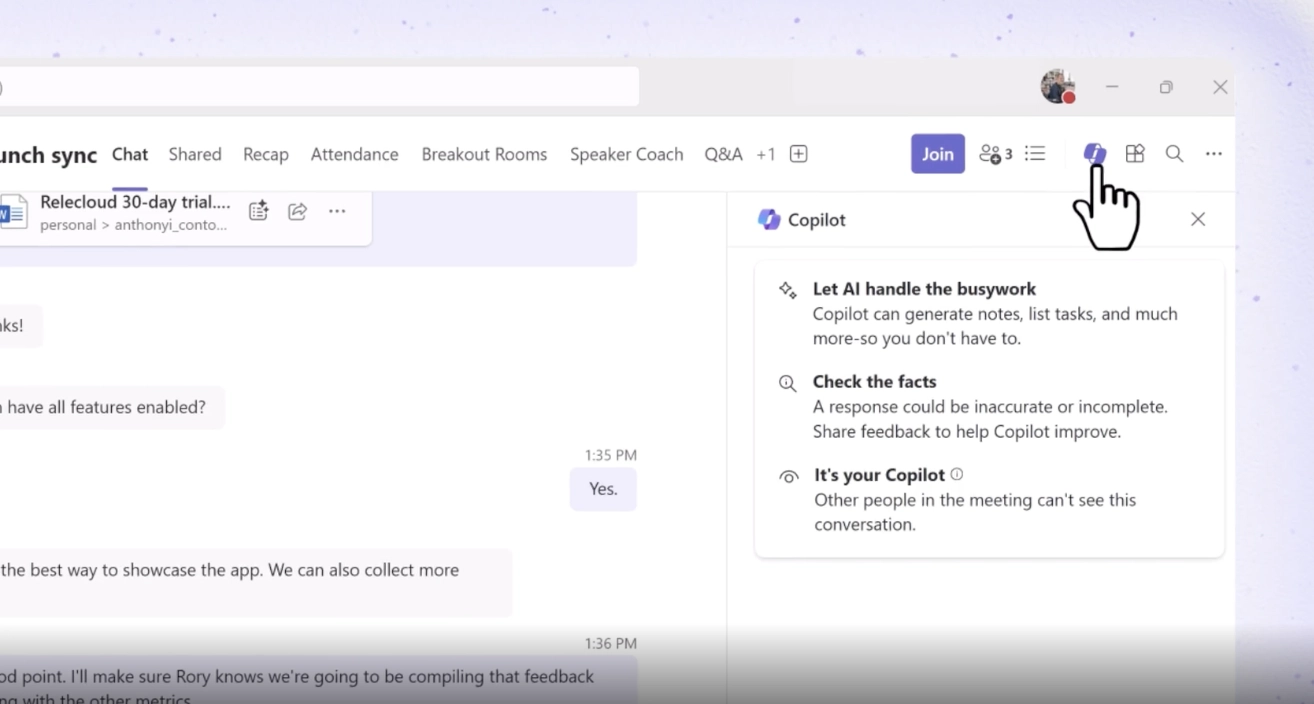Viewport: 1314px width, 704px height.
Task: Click the 'Check the facts' heading
Action: point(874,382)
